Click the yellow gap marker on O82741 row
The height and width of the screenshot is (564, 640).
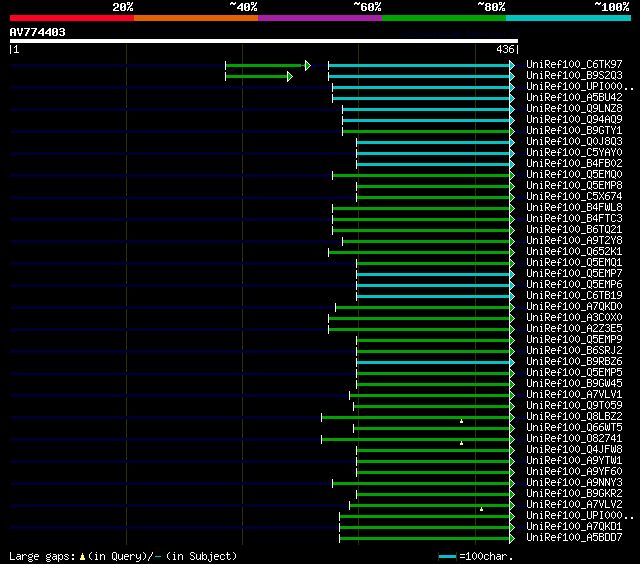tap(462, 443)
